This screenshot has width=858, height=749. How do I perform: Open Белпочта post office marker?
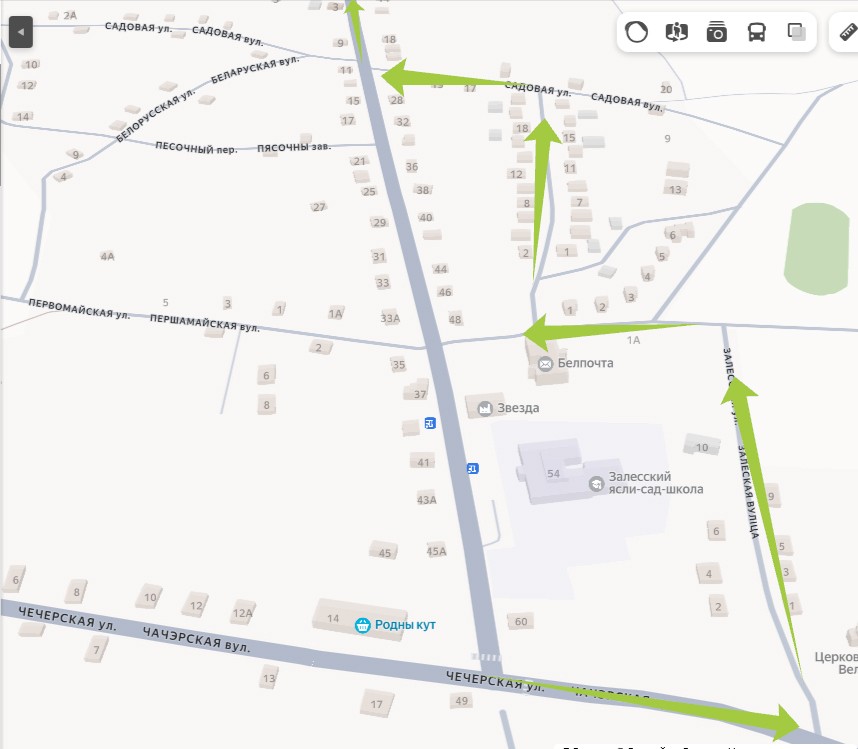pyautogui.click(x=545, y=364)
